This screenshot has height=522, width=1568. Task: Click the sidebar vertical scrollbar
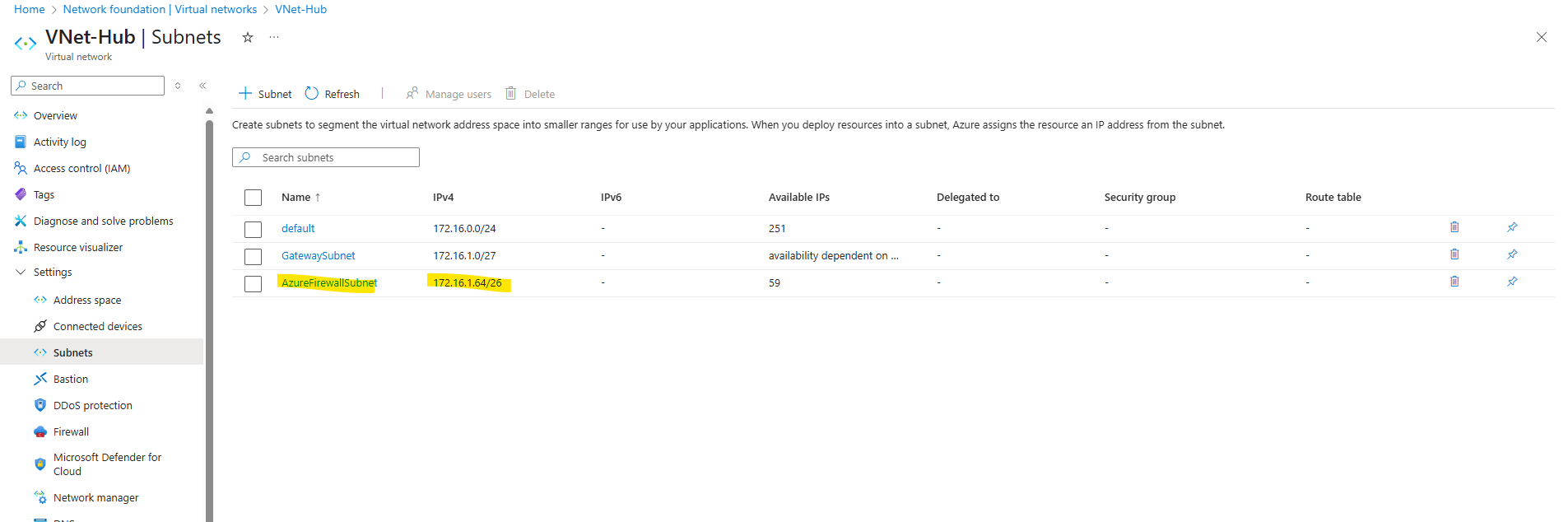[209, 321]
